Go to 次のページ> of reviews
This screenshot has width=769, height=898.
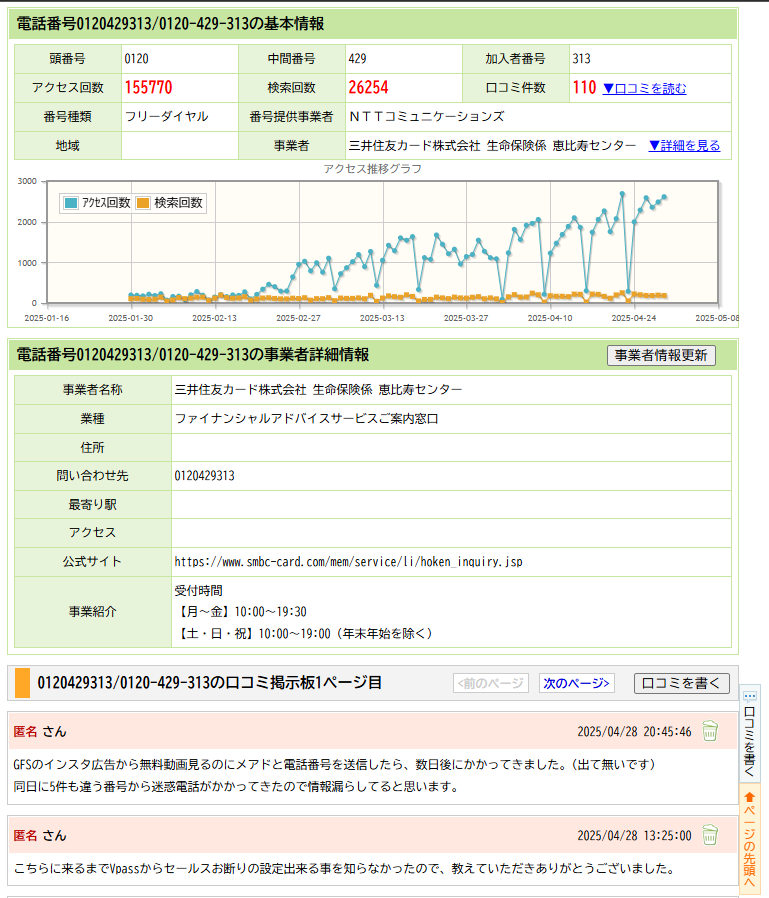click(576, 683)
